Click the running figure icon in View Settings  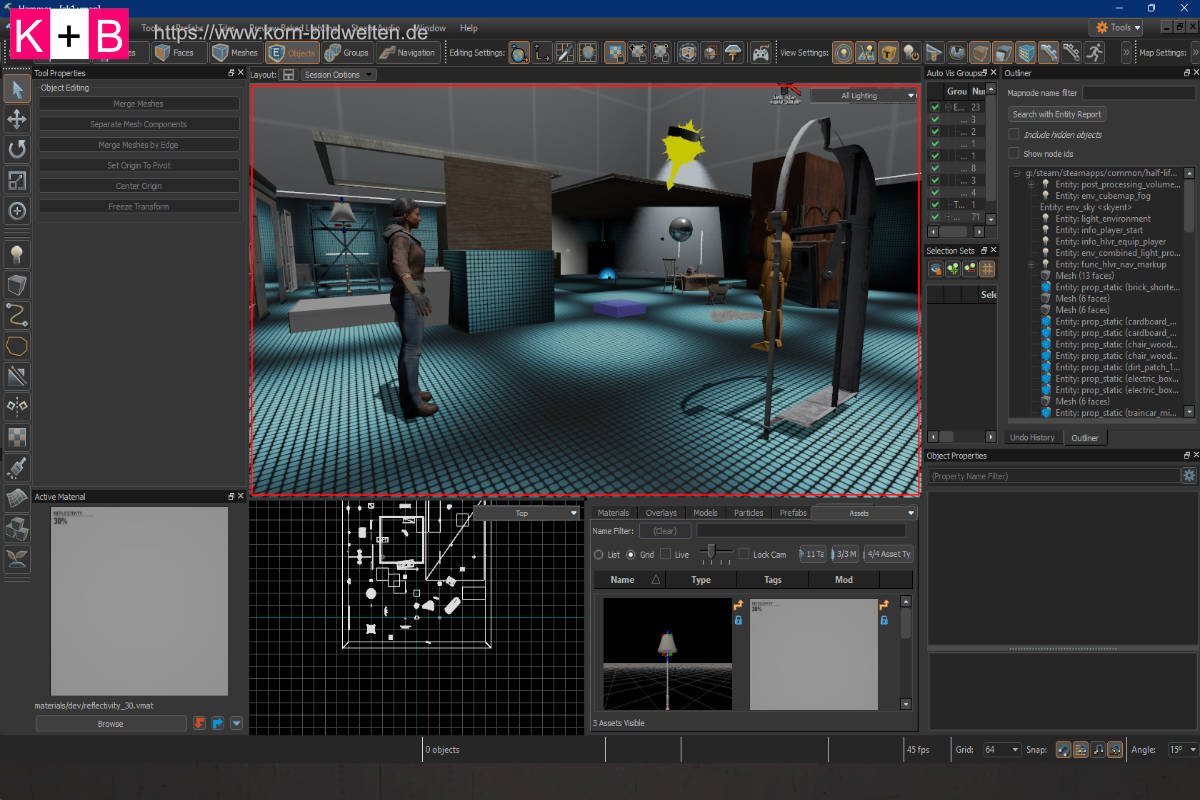[1095, 53]
